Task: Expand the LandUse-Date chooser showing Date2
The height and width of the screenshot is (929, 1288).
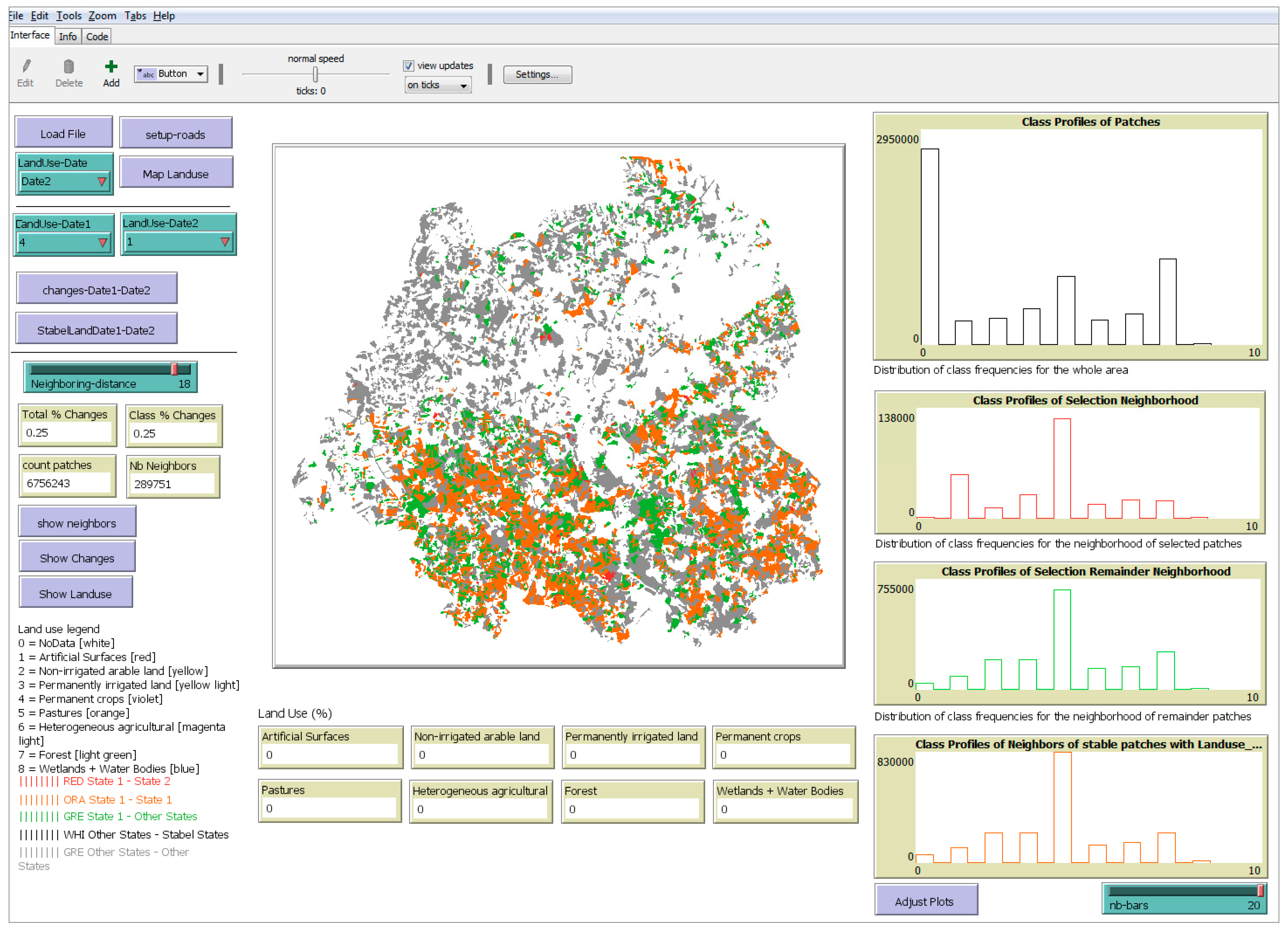Action: coord(64,182)
